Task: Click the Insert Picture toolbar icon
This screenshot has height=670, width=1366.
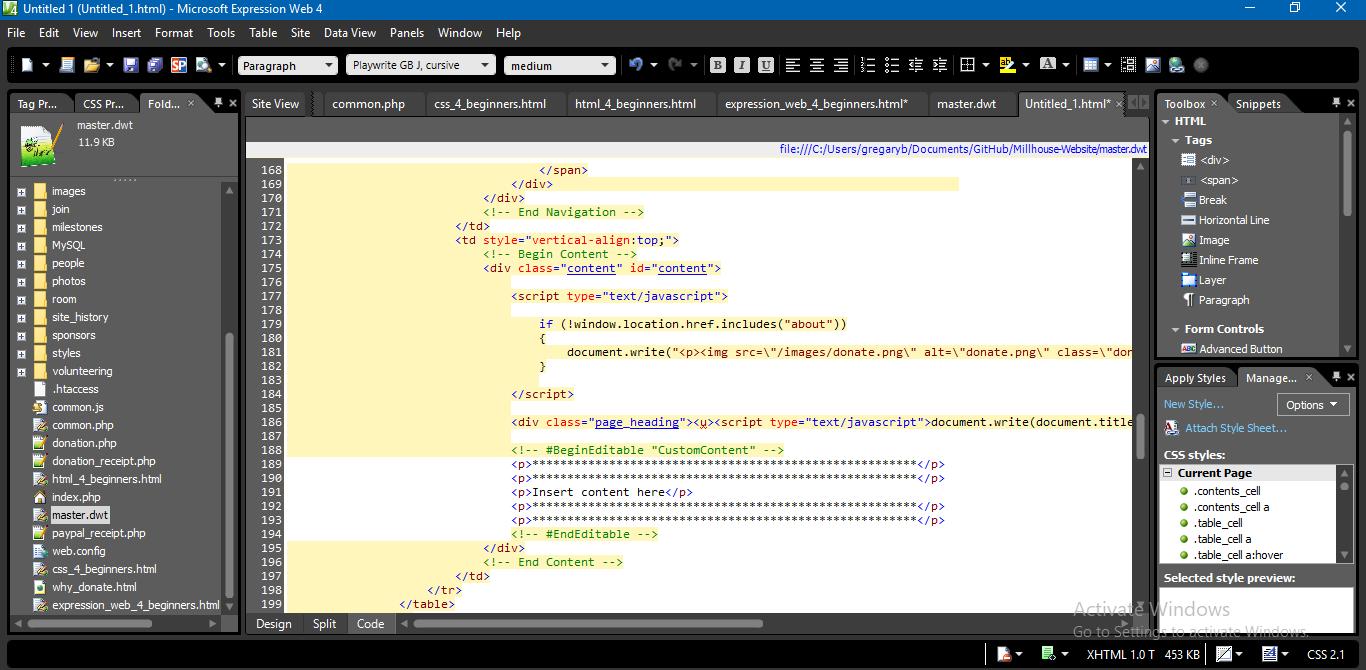Action: (x=1152, y=65)
